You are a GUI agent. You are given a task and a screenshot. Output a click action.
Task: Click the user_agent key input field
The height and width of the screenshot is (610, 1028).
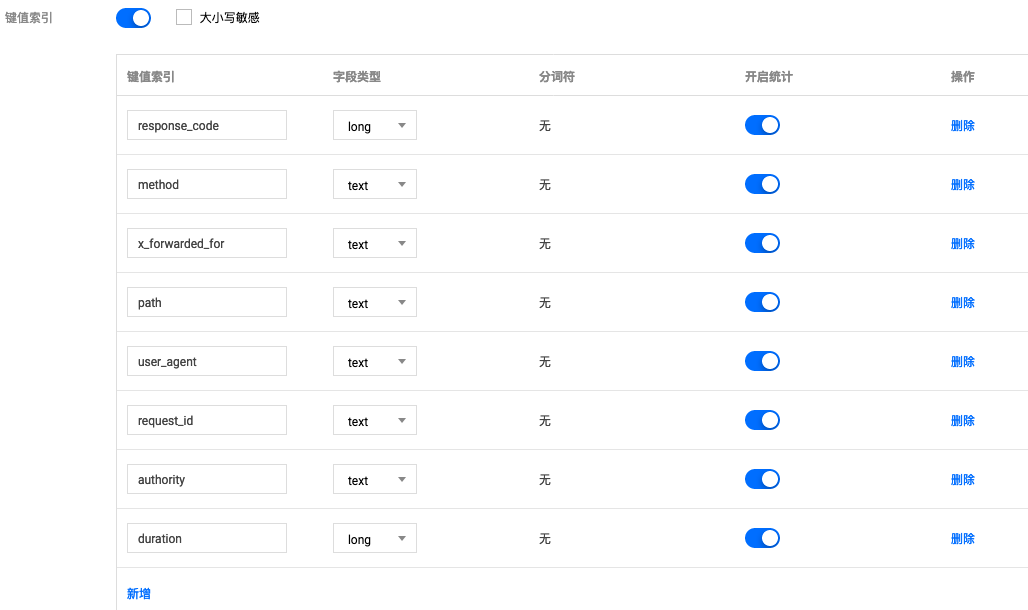207,361
